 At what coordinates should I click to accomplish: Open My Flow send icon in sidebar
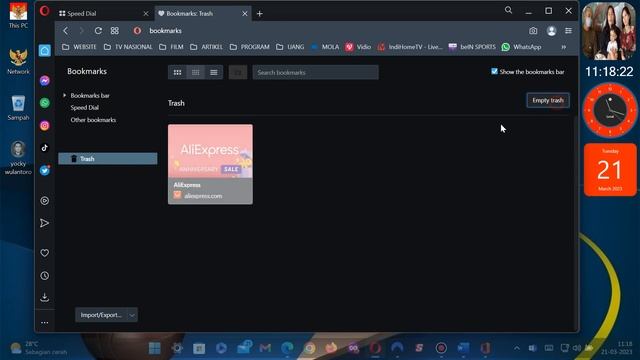point(44,223)
